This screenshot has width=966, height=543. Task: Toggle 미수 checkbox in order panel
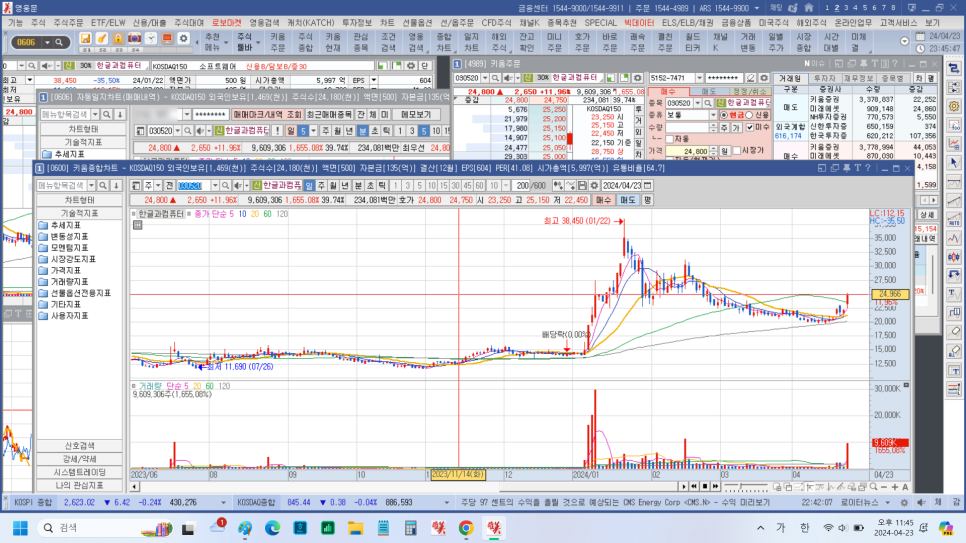coord(750,128)
